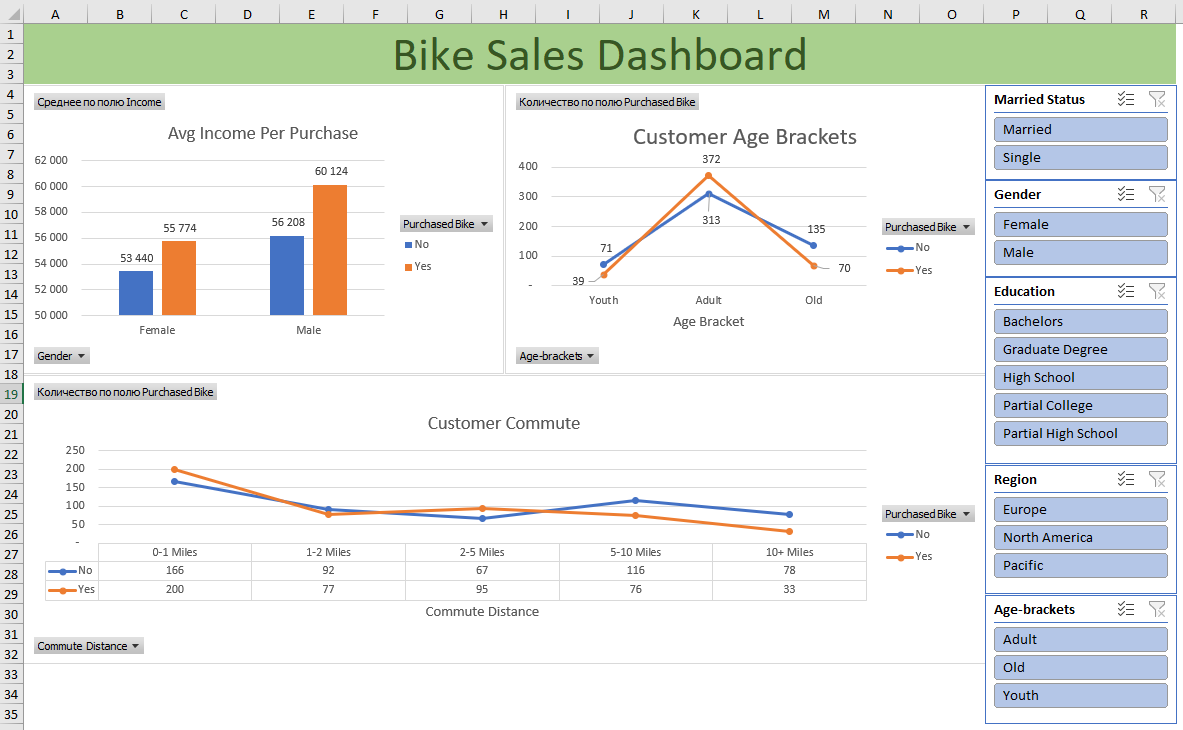
Task: Clear filter on Married Status slicer
Action: point(1157,99)
